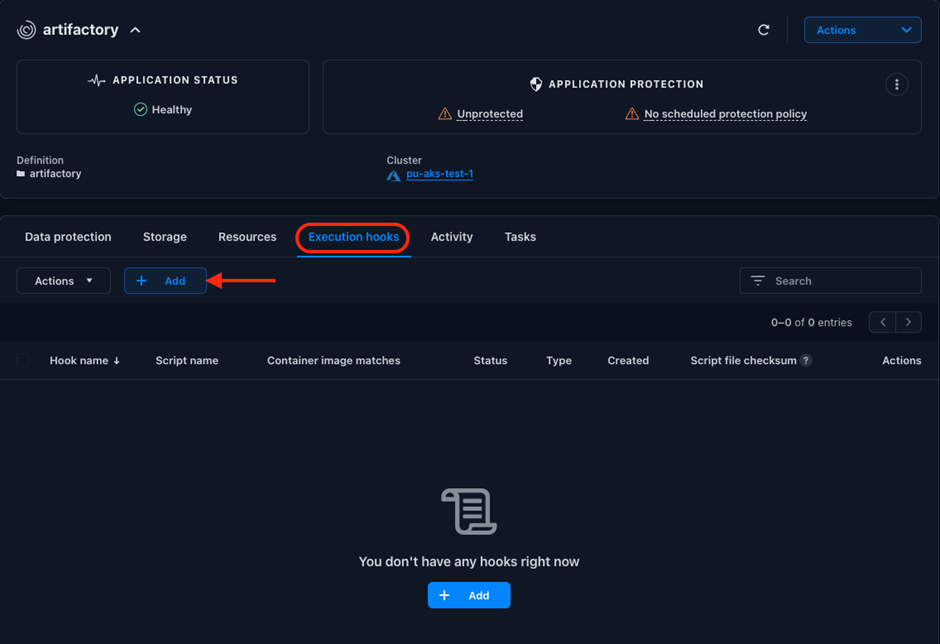Screen dimensions: 940x644
Task: Open the pu-aks-test-1 cluster link
Action: click(x=440, y=173)
